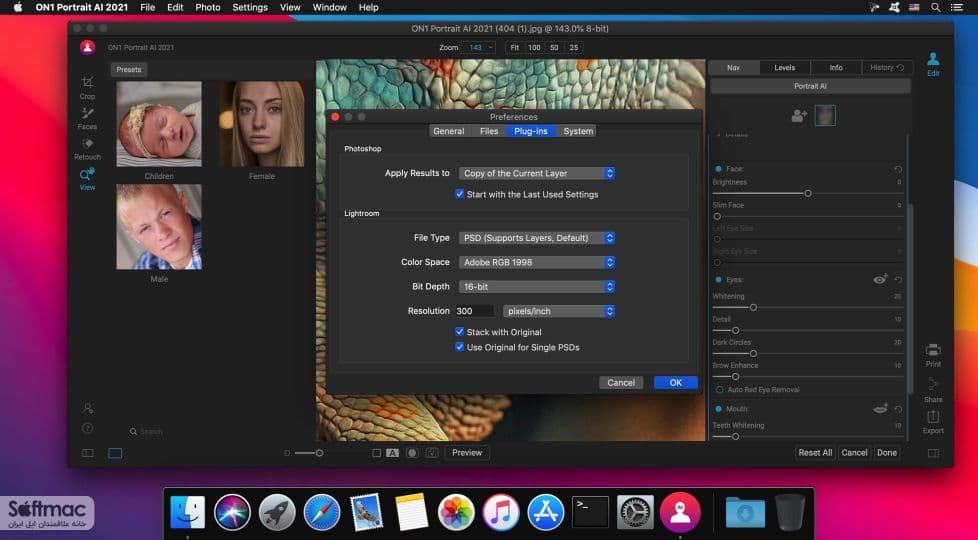Screen dimensions: 978x540
Task: Click the Fit zoom button
Action: click(x=515, y=47)
